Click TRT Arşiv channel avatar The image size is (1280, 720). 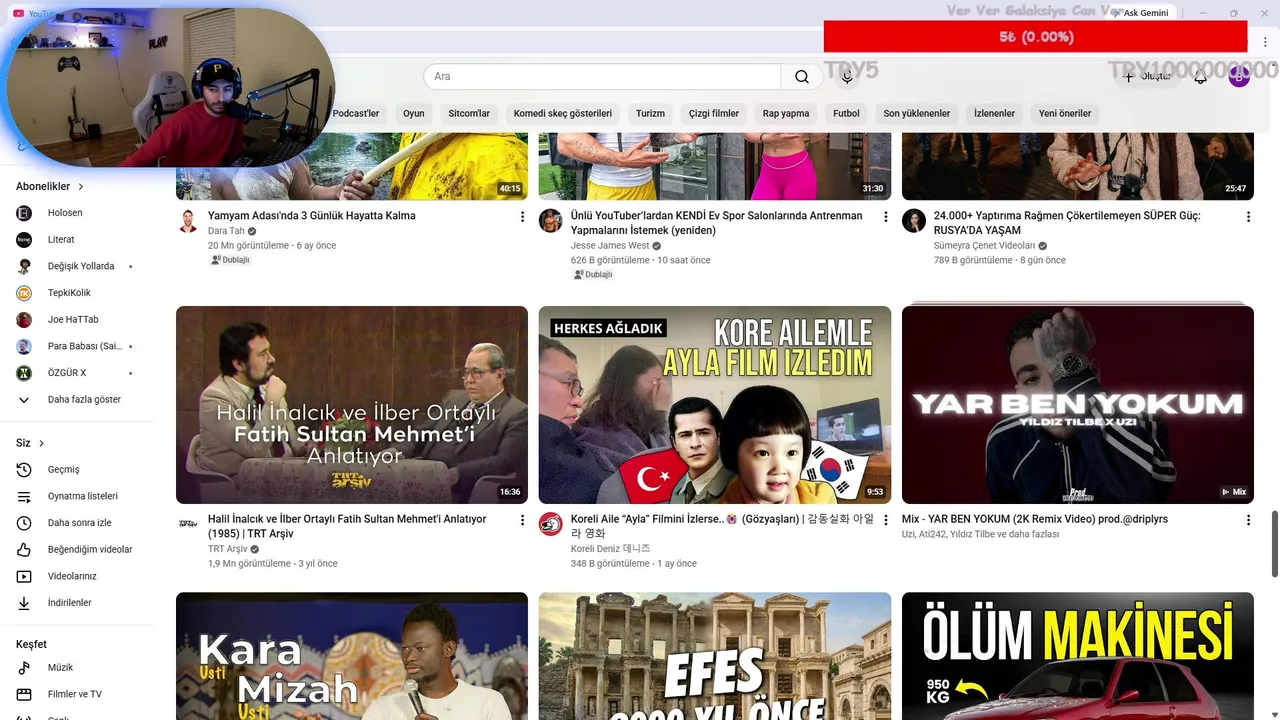tap(188, 524)
